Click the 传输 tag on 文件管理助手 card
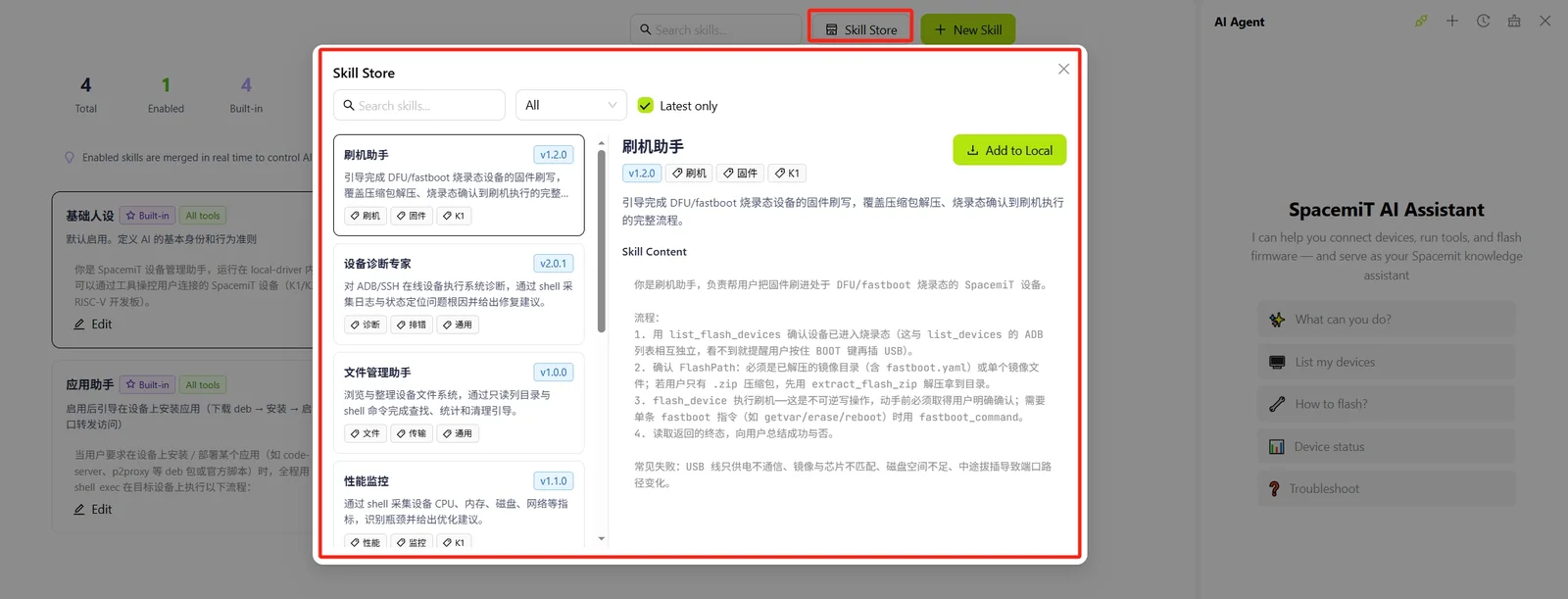This screenshot has width=1568, height=599. coord(412,433)
